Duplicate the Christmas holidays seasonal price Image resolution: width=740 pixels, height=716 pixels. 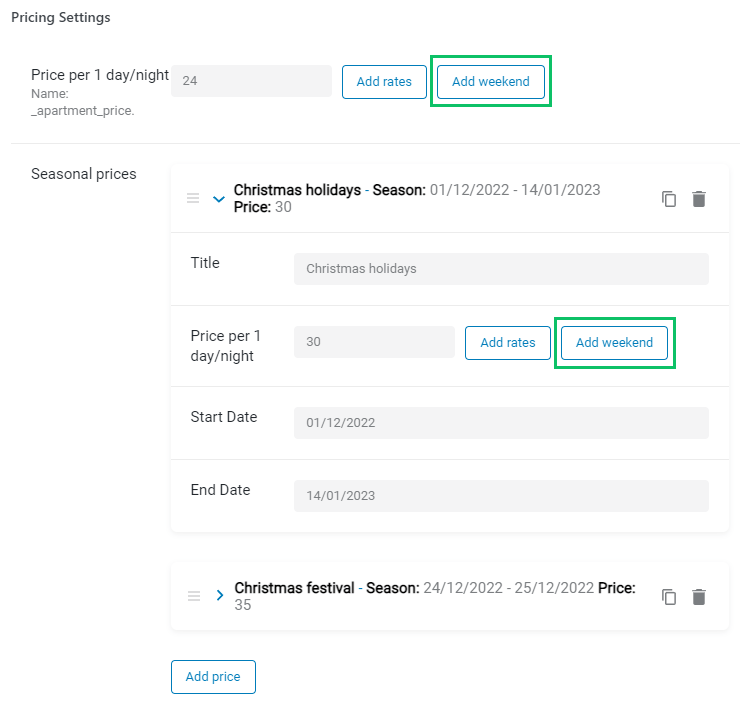(x=669, y=199)
